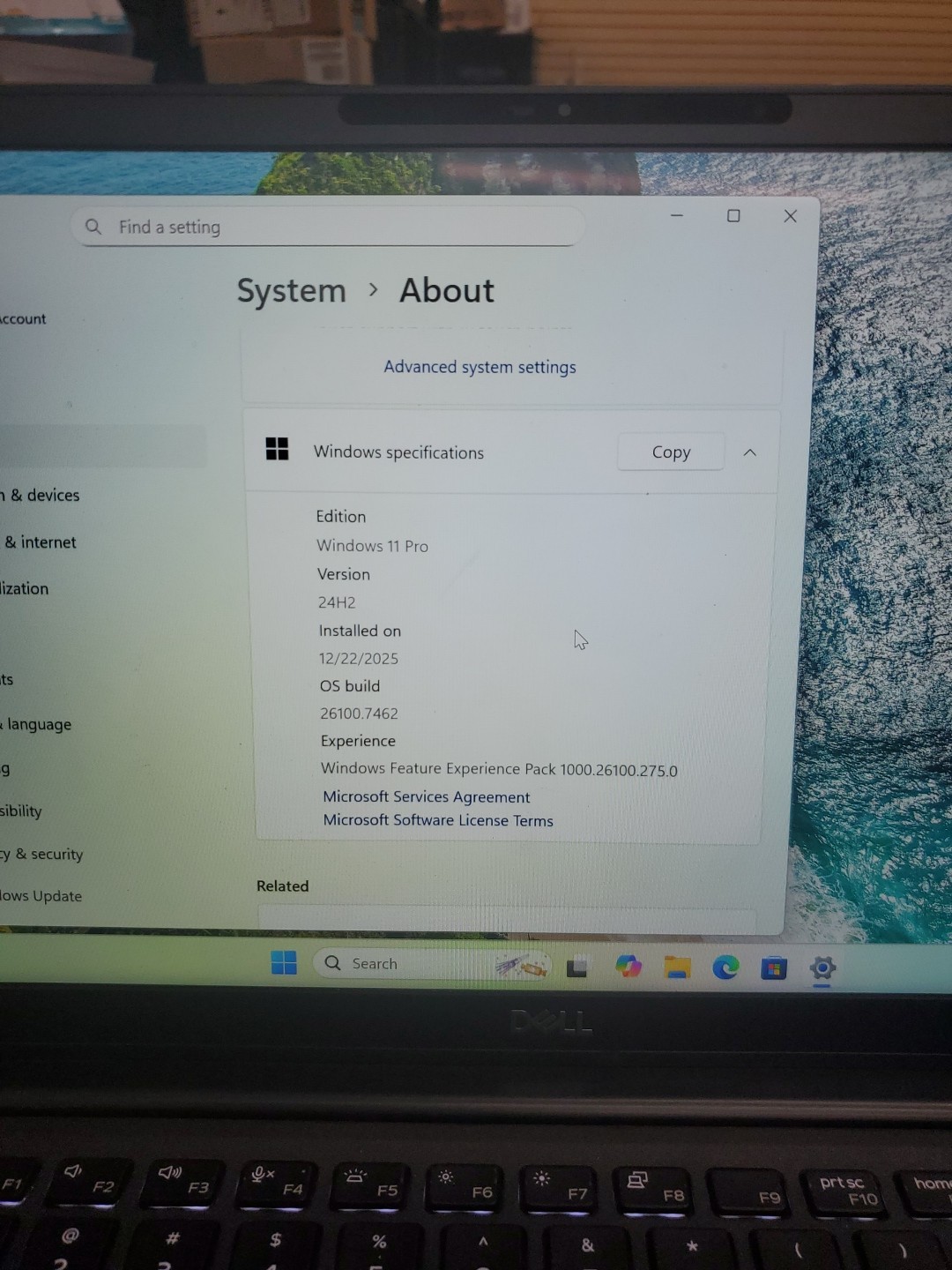
Task: Go back to System in breadcrumb
Action: tap(291, 291)
